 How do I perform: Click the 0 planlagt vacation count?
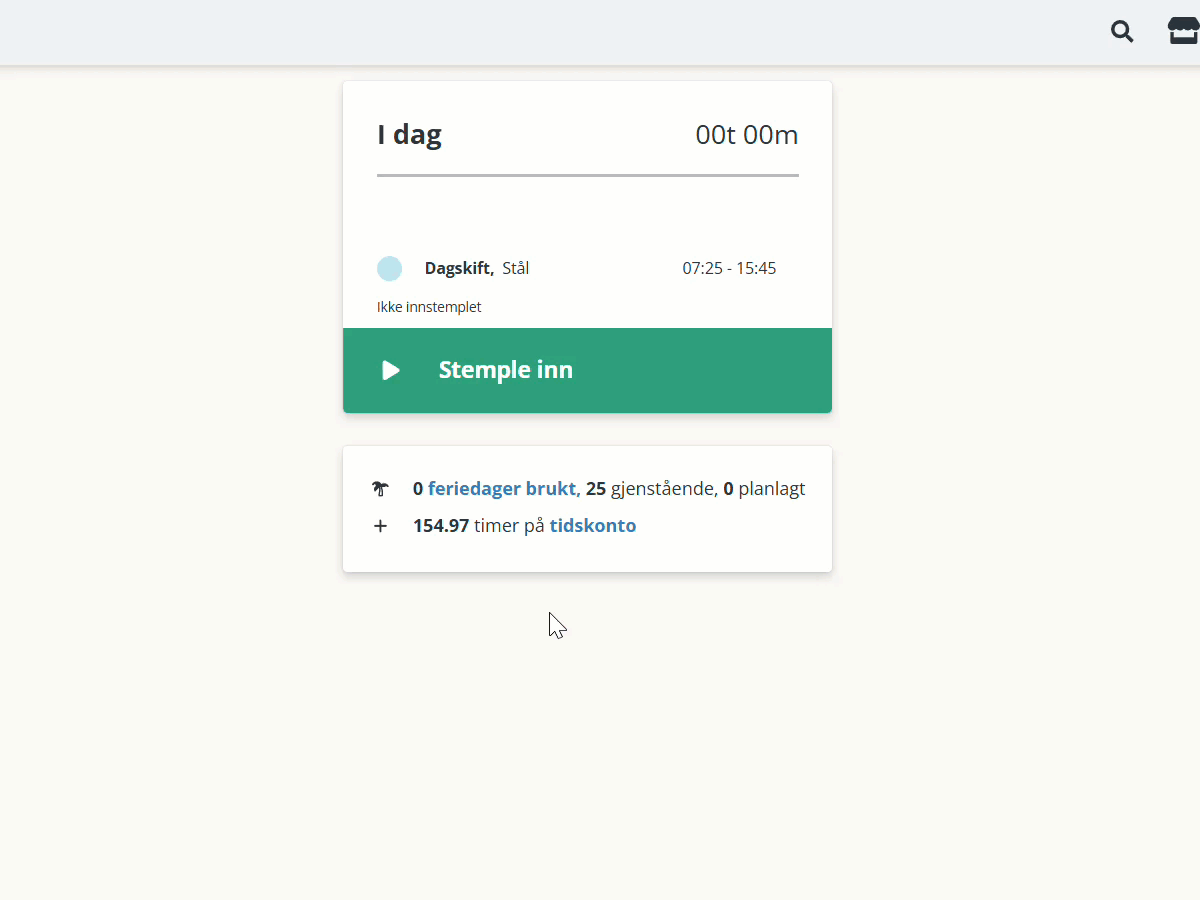764,489
